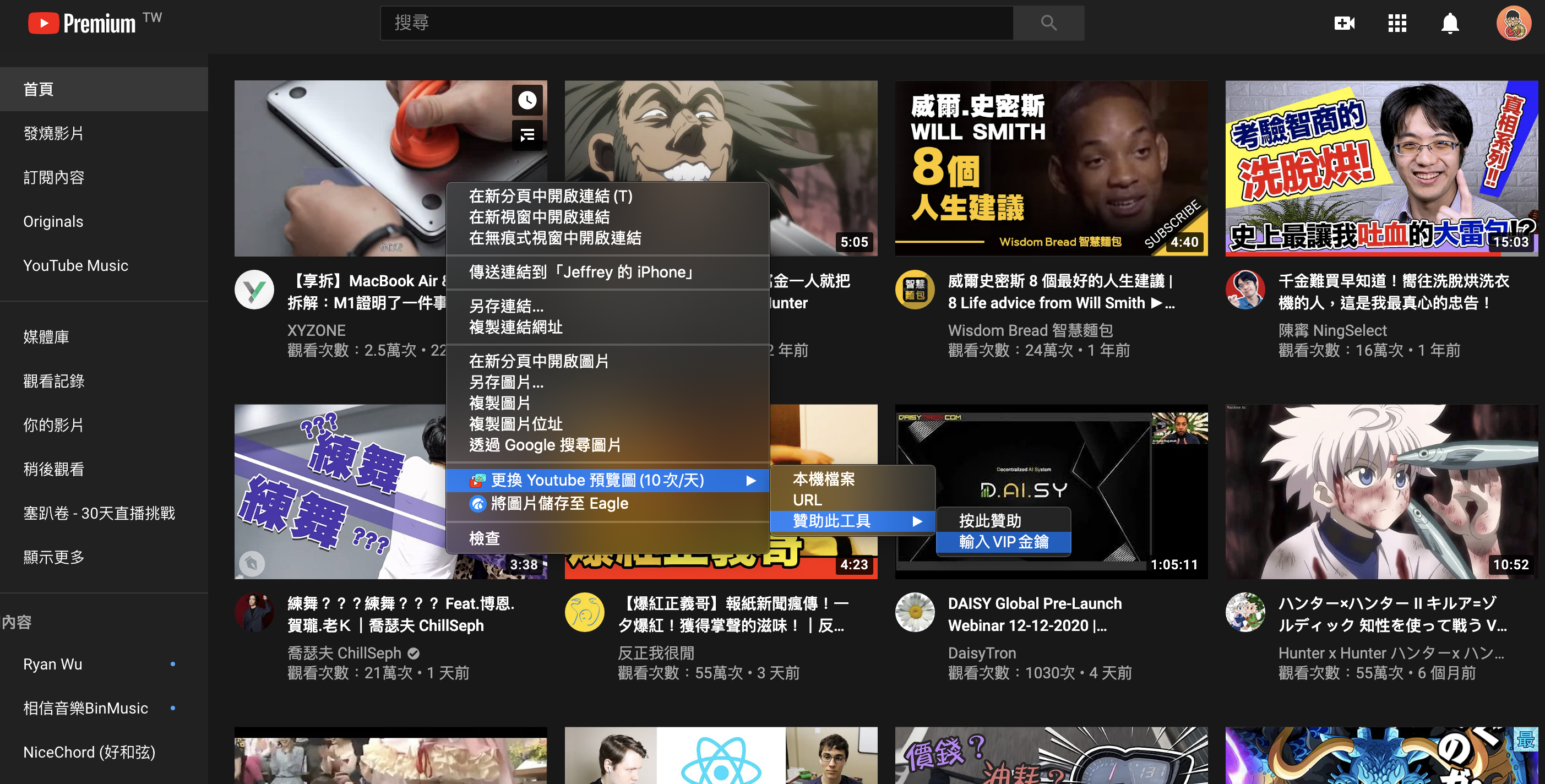Open YouTube Music in sidebar
The height and width of the screenshot is (784, 1545).
click(104, 266)
